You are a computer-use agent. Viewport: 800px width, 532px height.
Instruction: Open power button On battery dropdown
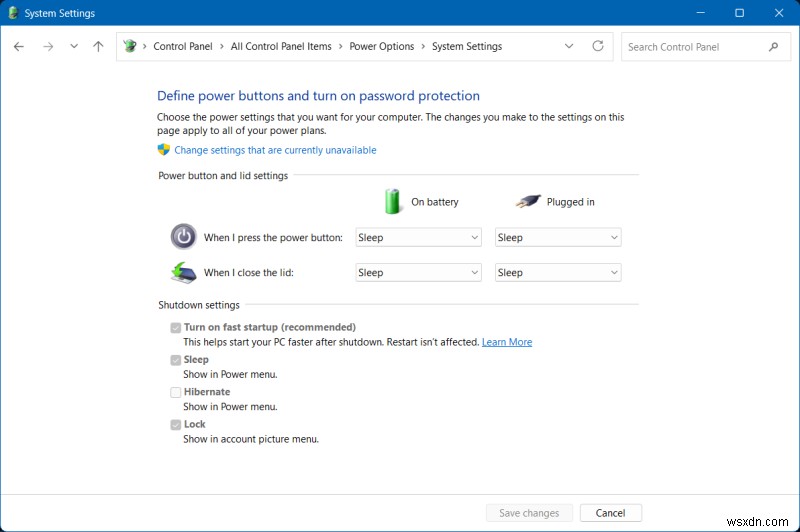[x=418, y=237]
